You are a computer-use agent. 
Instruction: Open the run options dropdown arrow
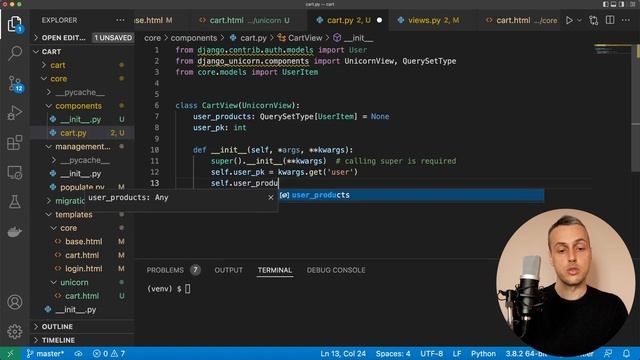[579, 20]
